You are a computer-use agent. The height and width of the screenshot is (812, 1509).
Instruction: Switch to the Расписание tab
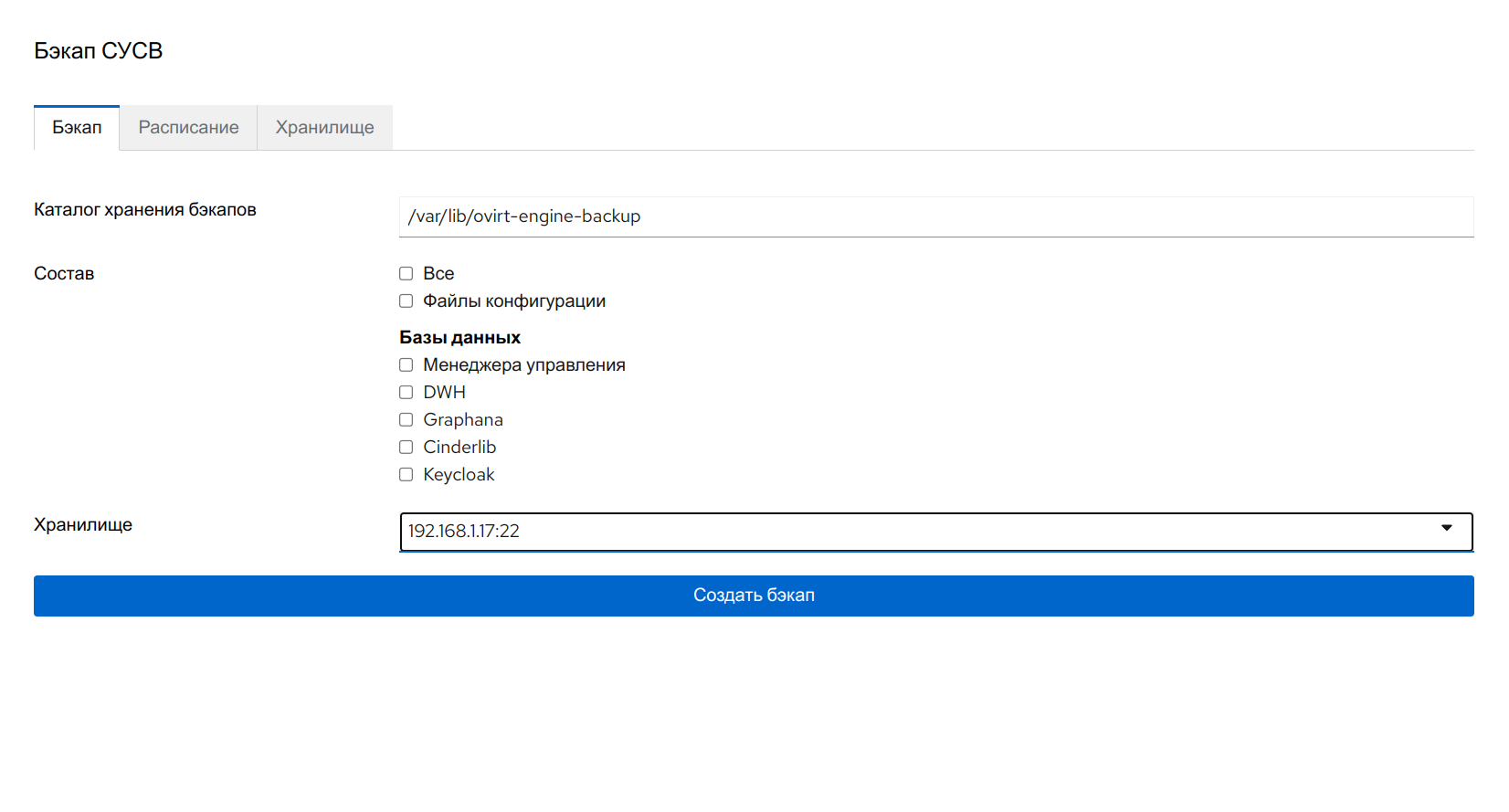point(188,128)
